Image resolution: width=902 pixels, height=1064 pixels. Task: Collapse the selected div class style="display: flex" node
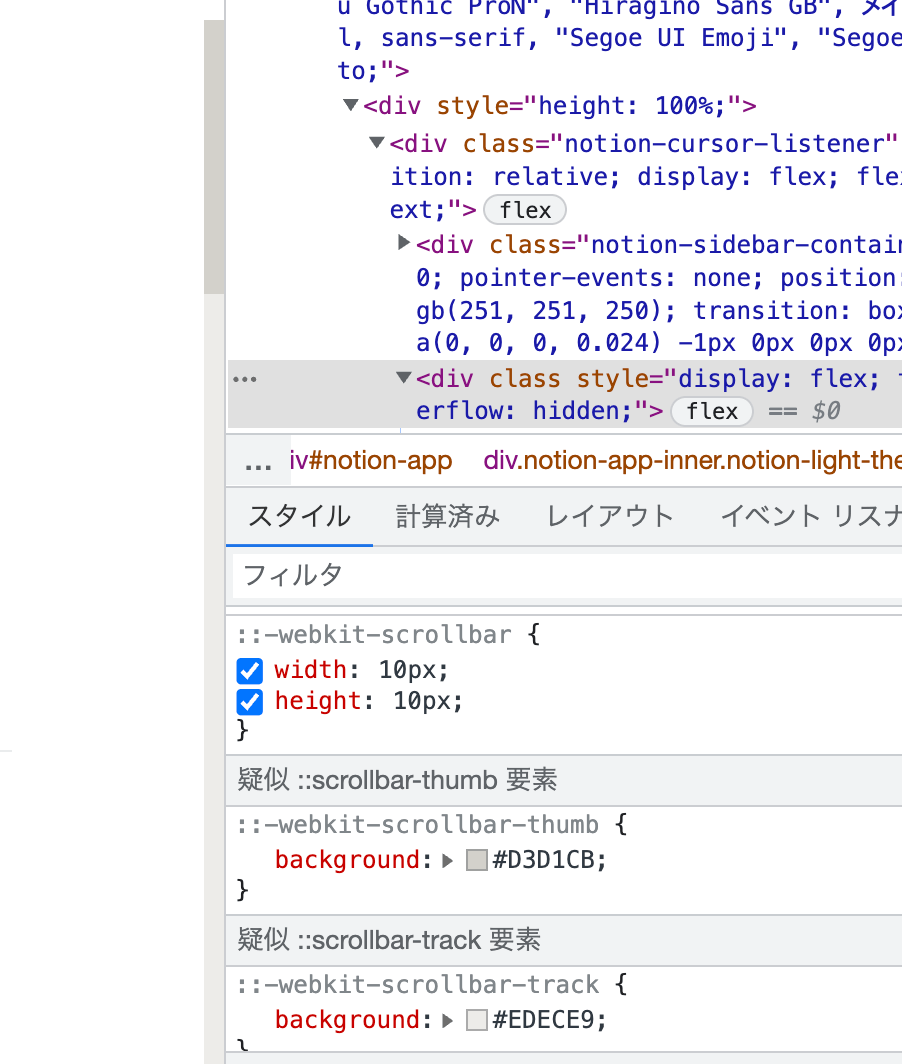[404, 377]
